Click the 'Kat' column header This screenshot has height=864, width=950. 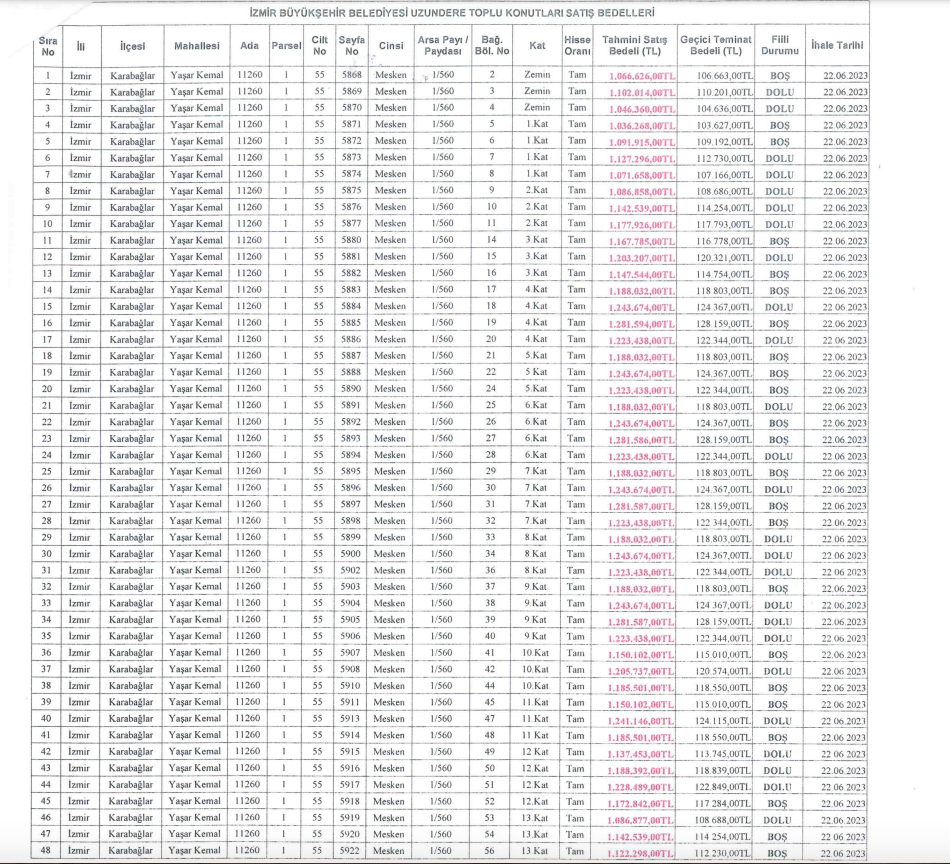[537, 45]
